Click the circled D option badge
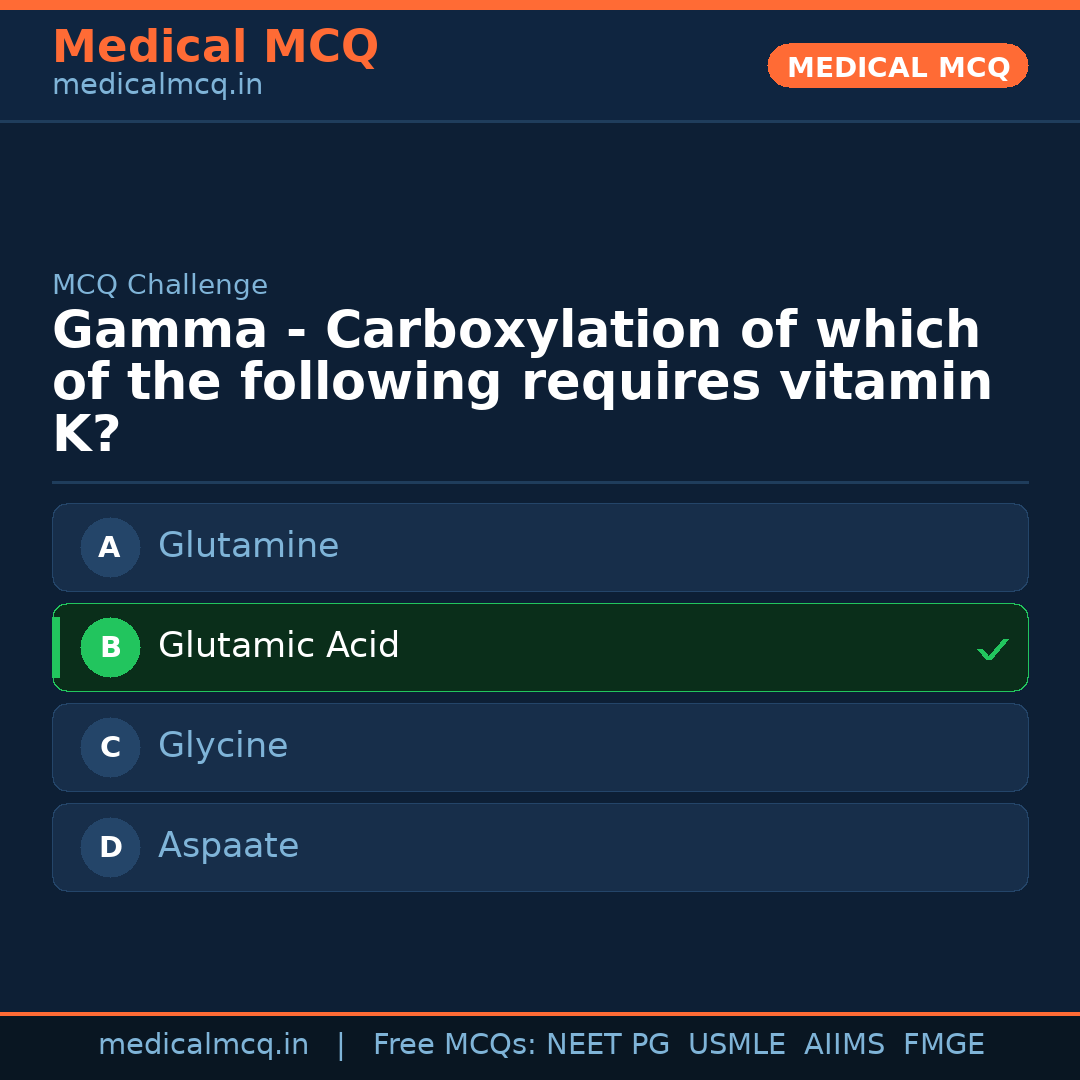Viewport: 1080px width, 1080px height. (x=110, y=847)
